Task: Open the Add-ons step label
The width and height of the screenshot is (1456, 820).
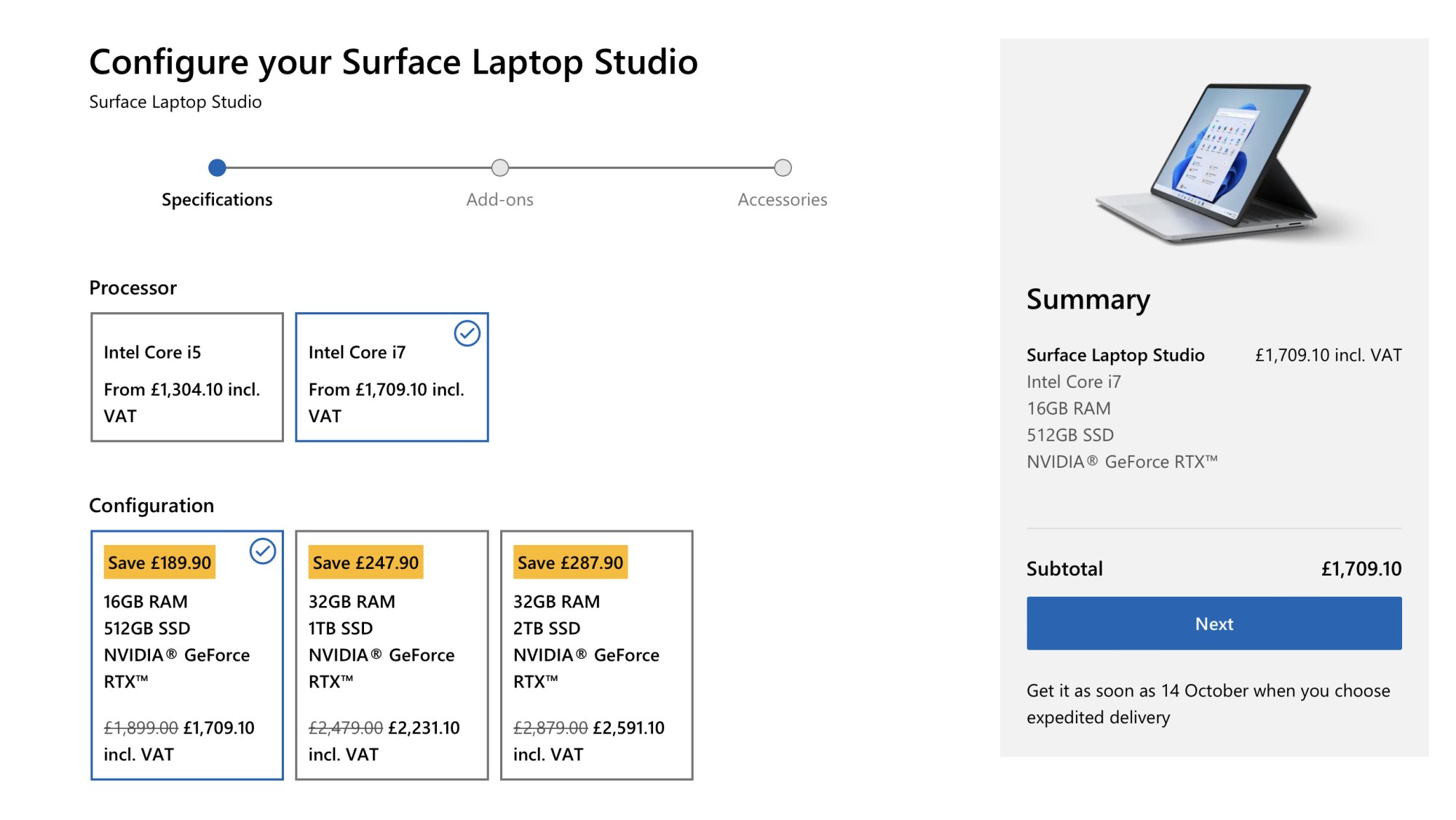Action: tap(500, 199)
